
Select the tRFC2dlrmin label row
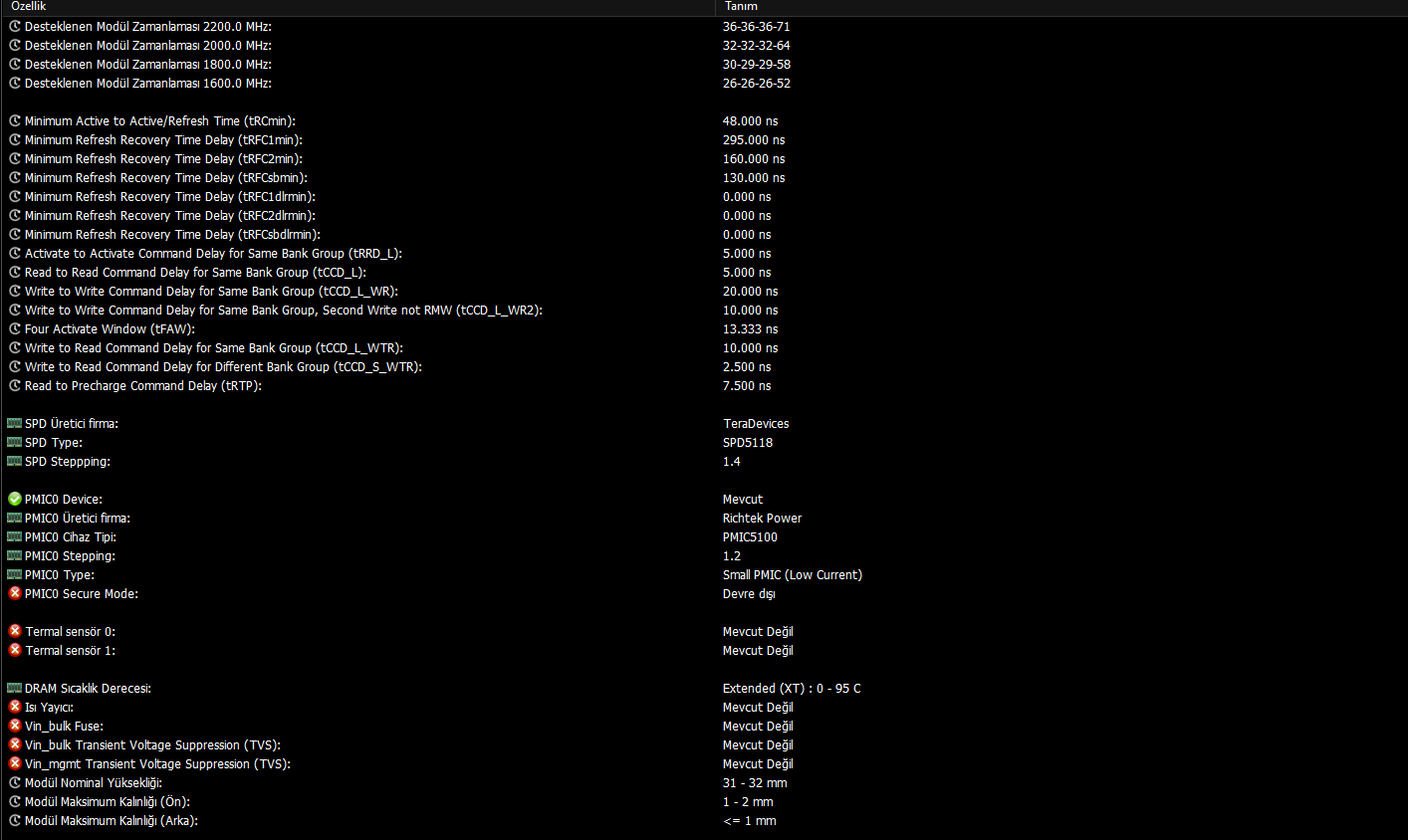click(x=170, y=216)
